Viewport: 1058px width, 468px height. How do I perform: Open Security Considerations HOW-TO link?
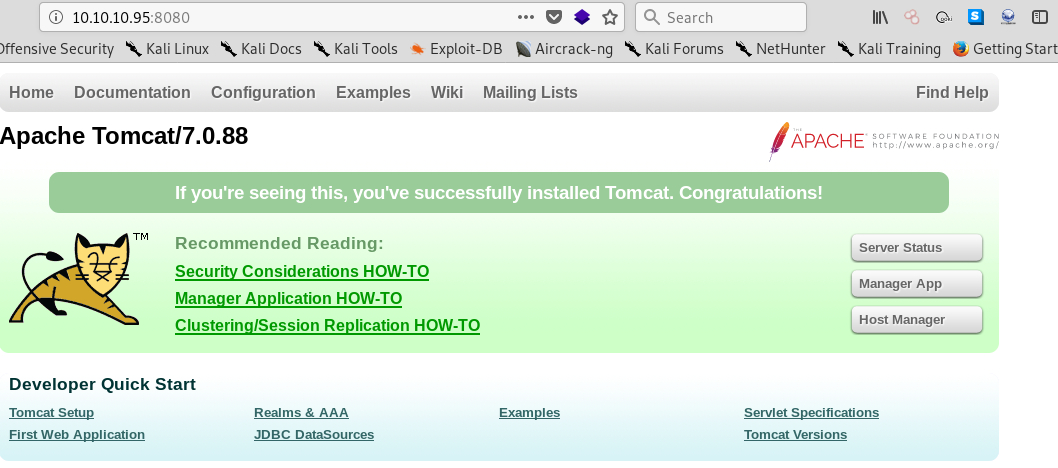click(x=302, y=271)
